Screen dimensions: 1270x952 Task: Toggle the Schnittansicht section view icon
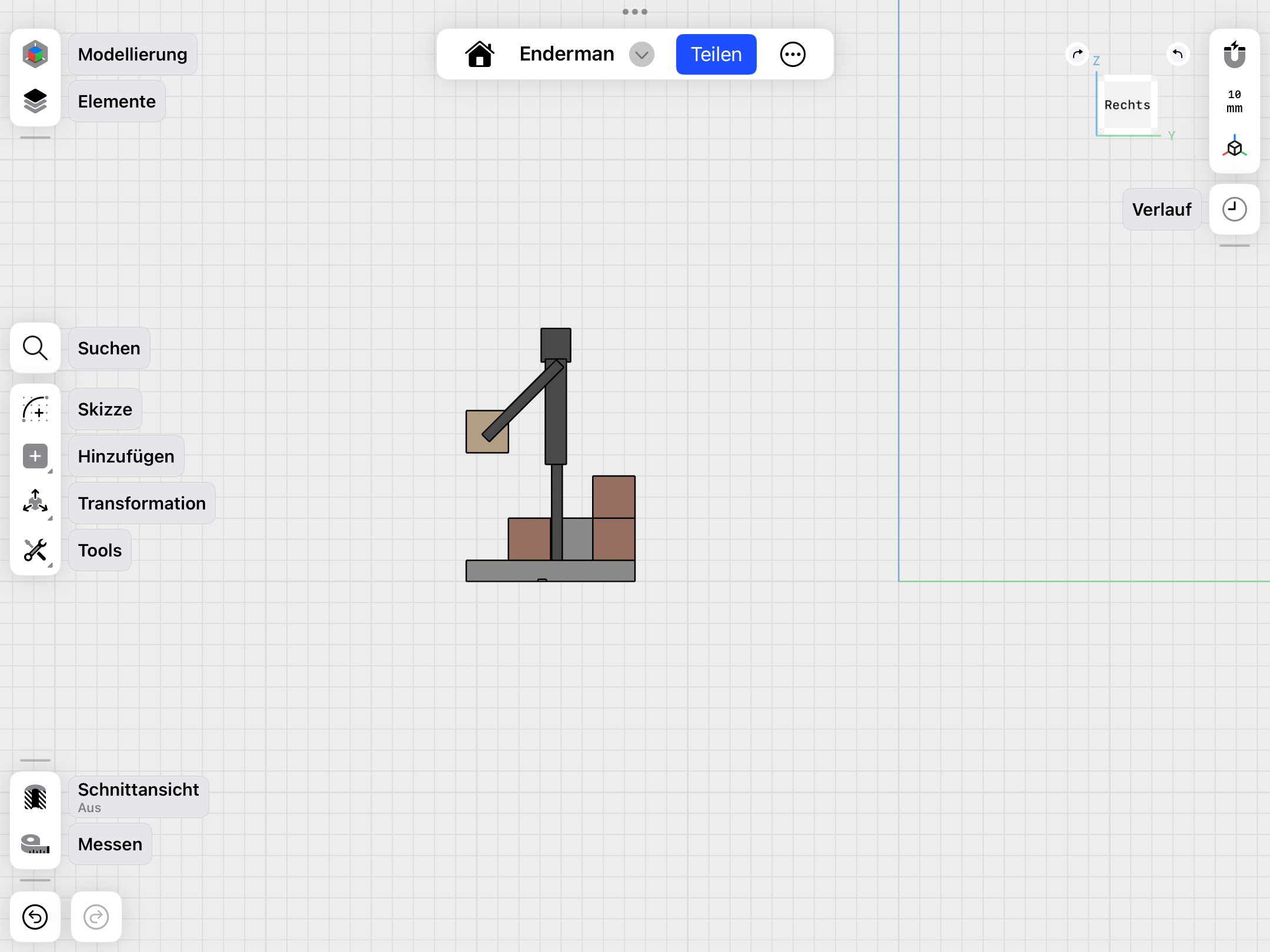click(x=35, y=797)
